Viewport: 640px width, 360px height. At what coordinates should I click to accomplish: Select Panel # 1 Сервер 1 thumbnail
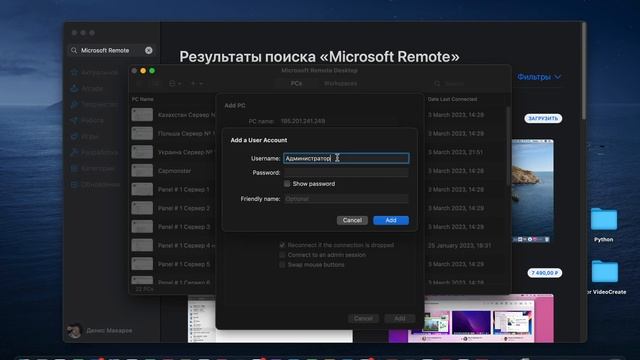pyautogui.click(x=142, y=189)
